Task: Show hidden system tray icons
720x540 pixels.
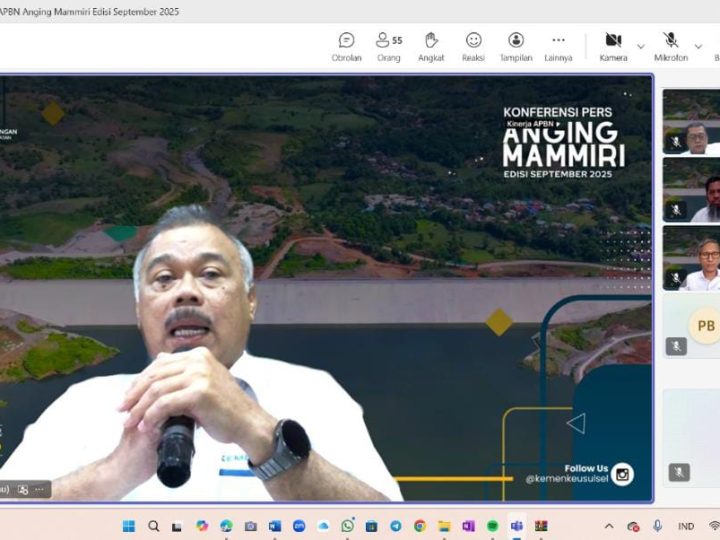Action: point(609,526)
